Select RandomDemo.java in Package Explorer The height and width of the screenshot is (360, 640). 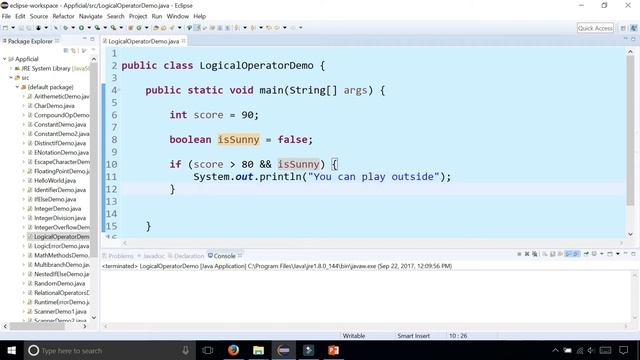(x=59, y=283)
